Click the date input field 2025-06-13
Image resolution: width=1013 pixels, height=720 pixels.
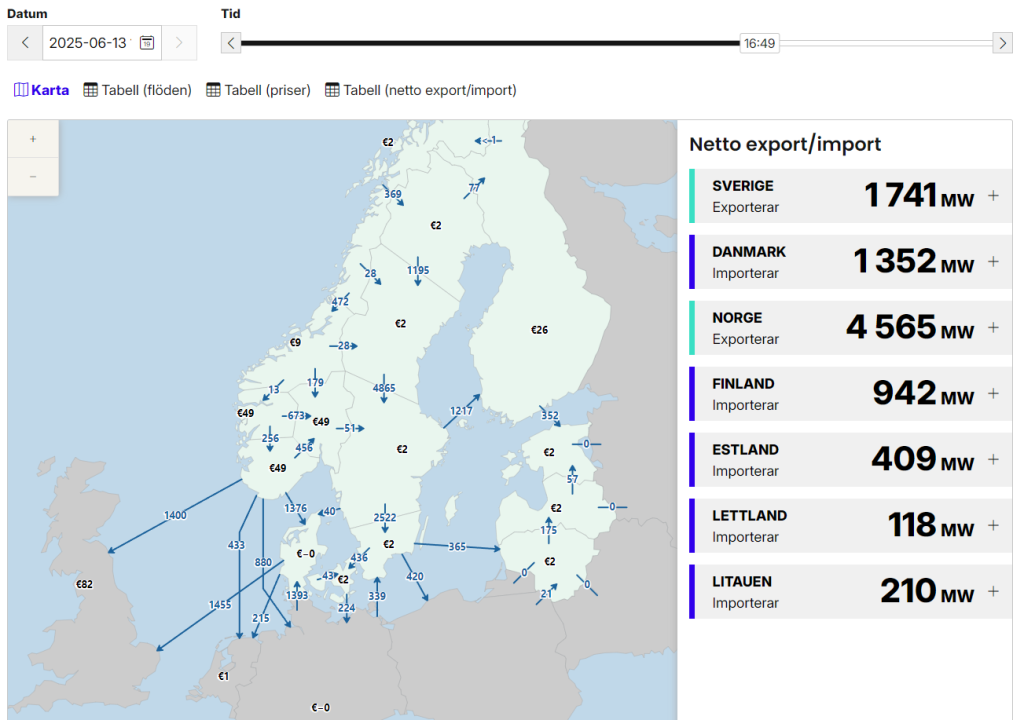coord(88,43)
